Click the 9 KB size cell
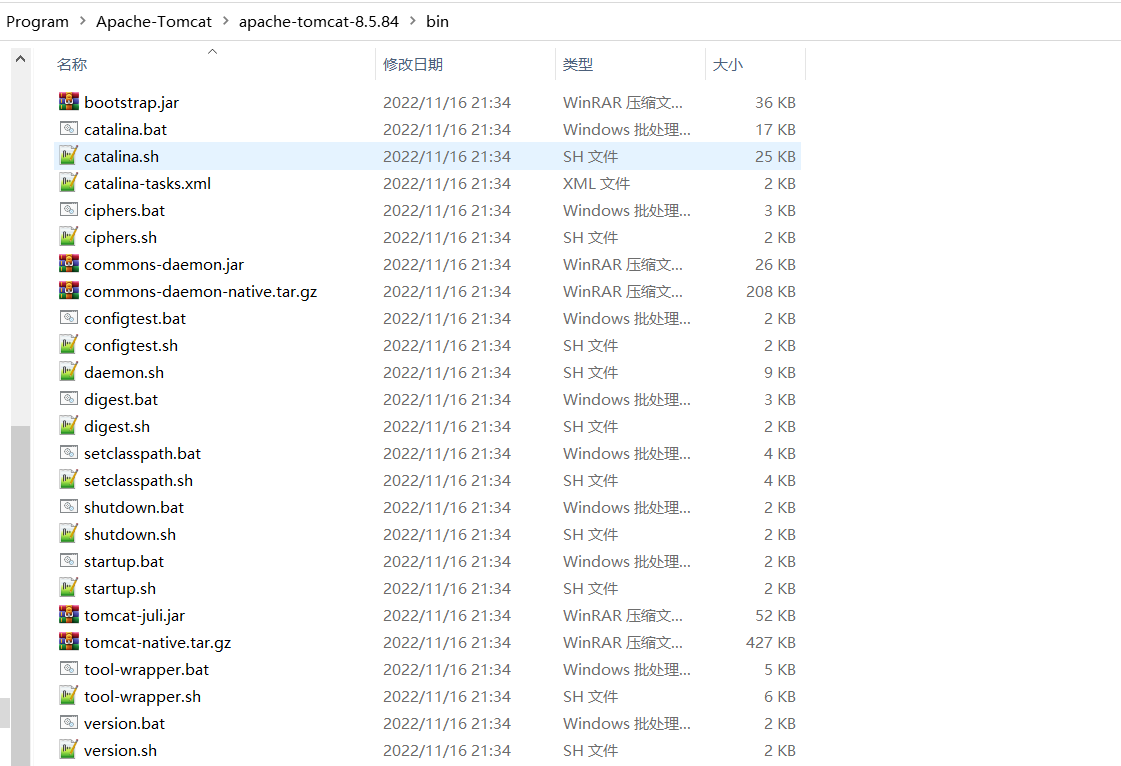This screenshot has height=766, width=1121. pos(780,373)
